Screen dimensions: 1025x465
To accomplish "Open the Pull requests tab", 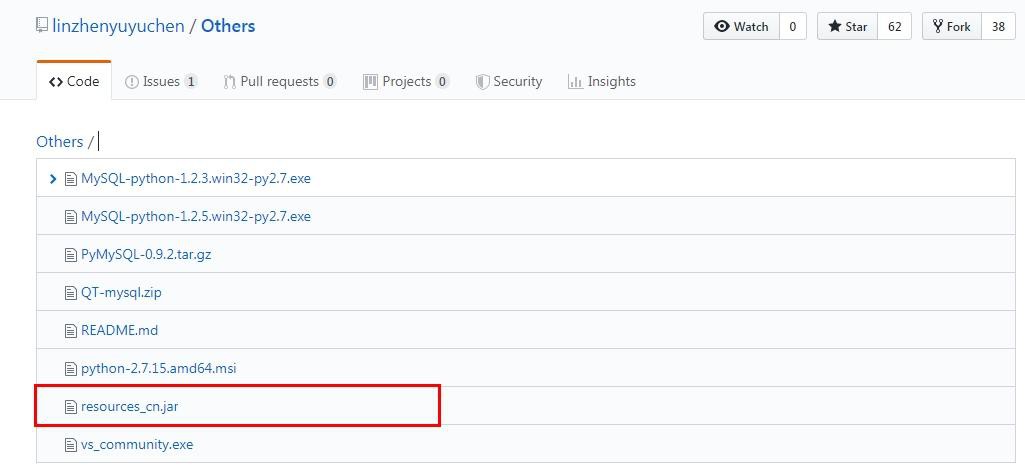I will point(280,81).
